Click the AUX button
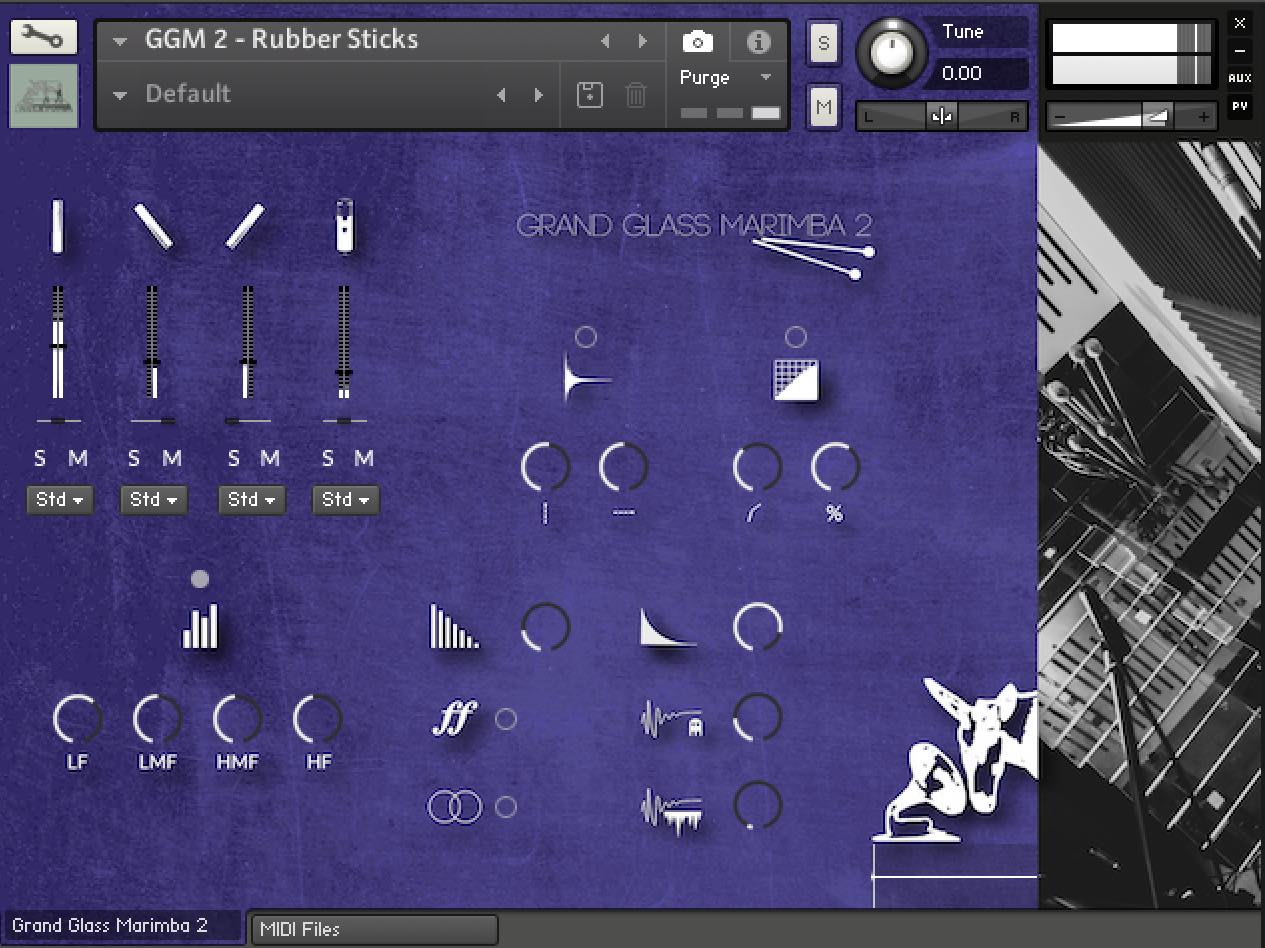Image resolution: width=1265 pixels, height=948 pixels. point(1240,77)
